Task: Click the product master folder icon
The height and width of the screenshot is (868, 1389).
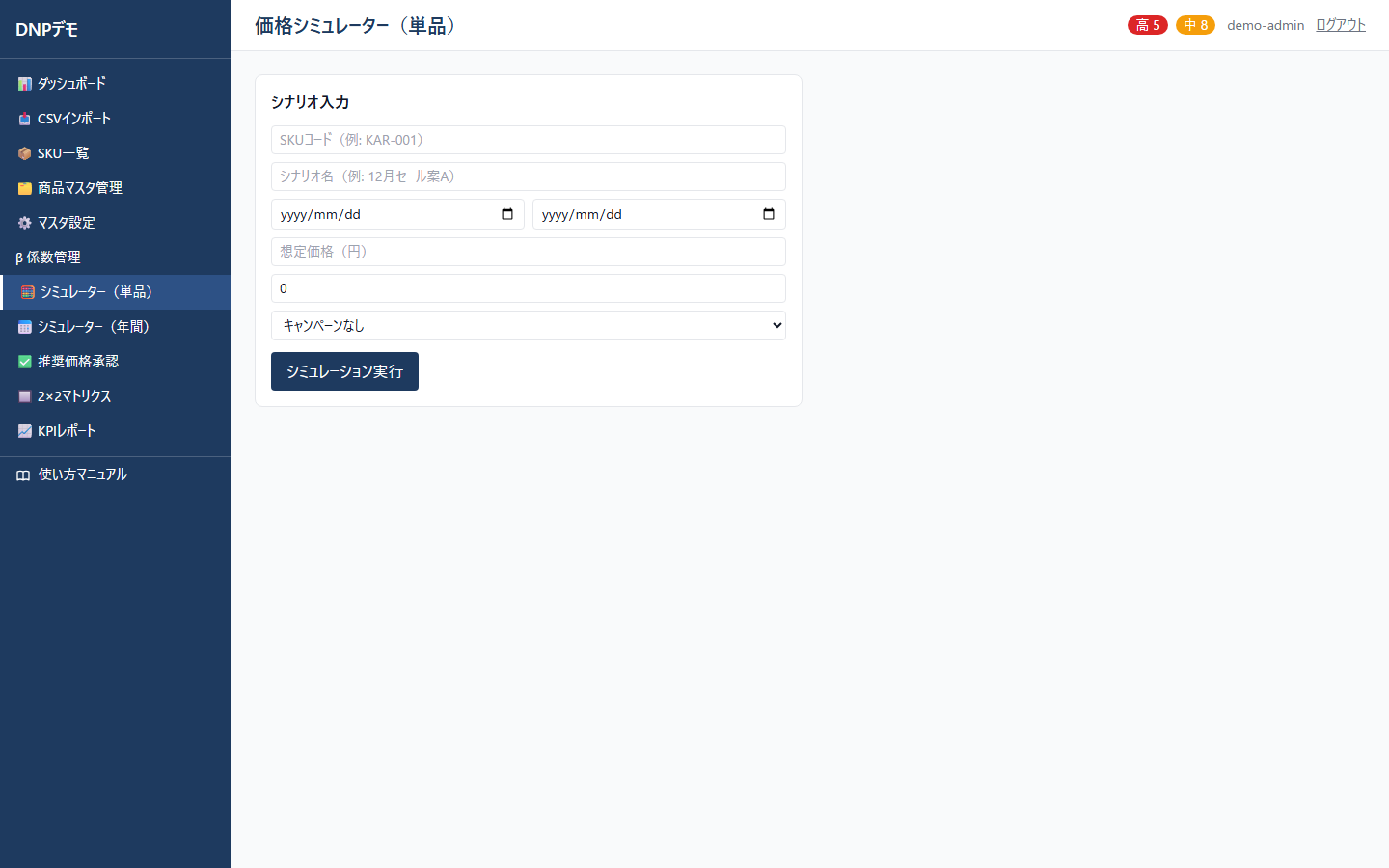Action: point(25,188)
